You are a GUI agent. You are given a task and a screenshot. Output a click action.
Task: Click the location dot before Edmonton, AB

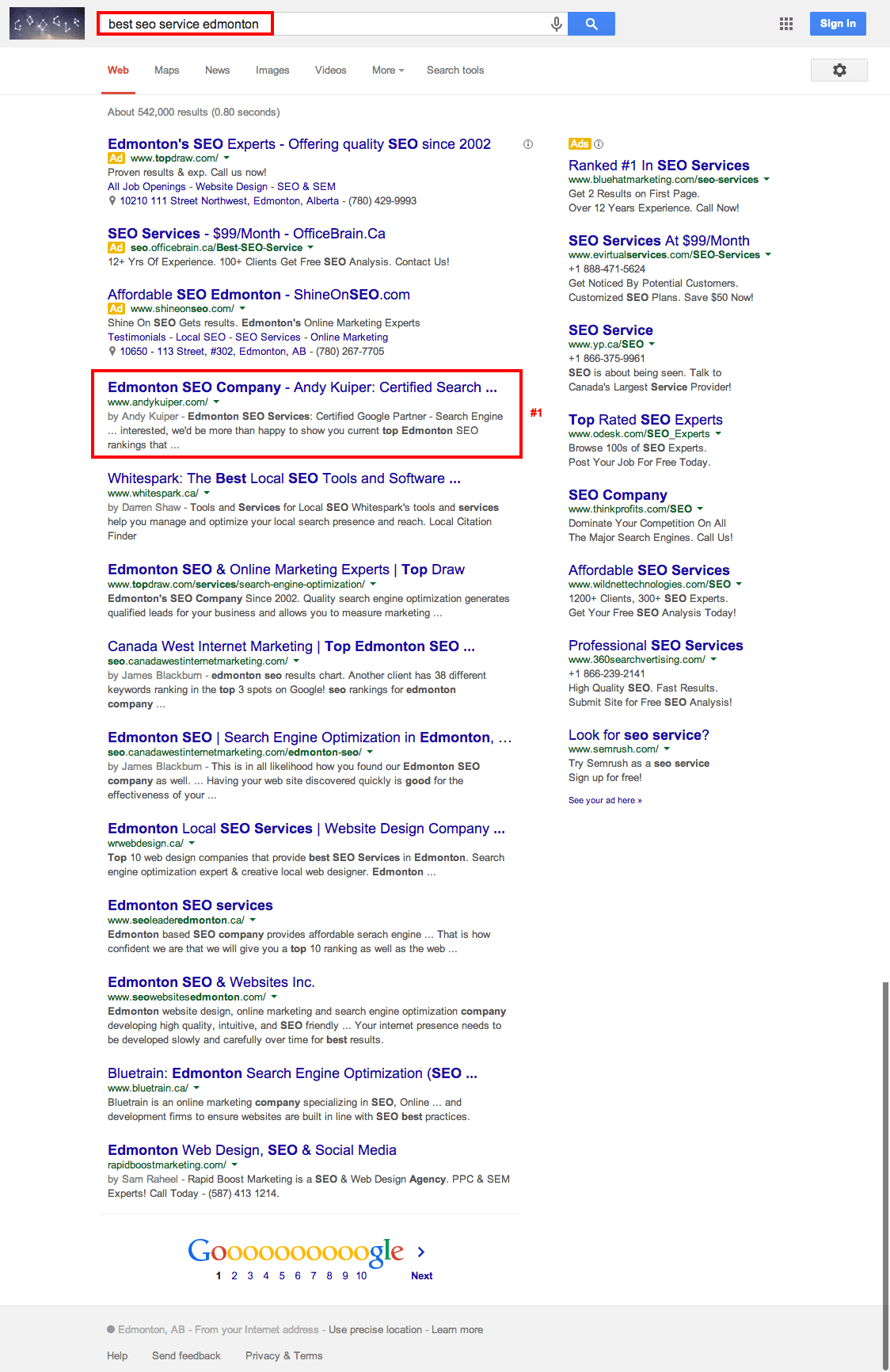[111, 1329]
